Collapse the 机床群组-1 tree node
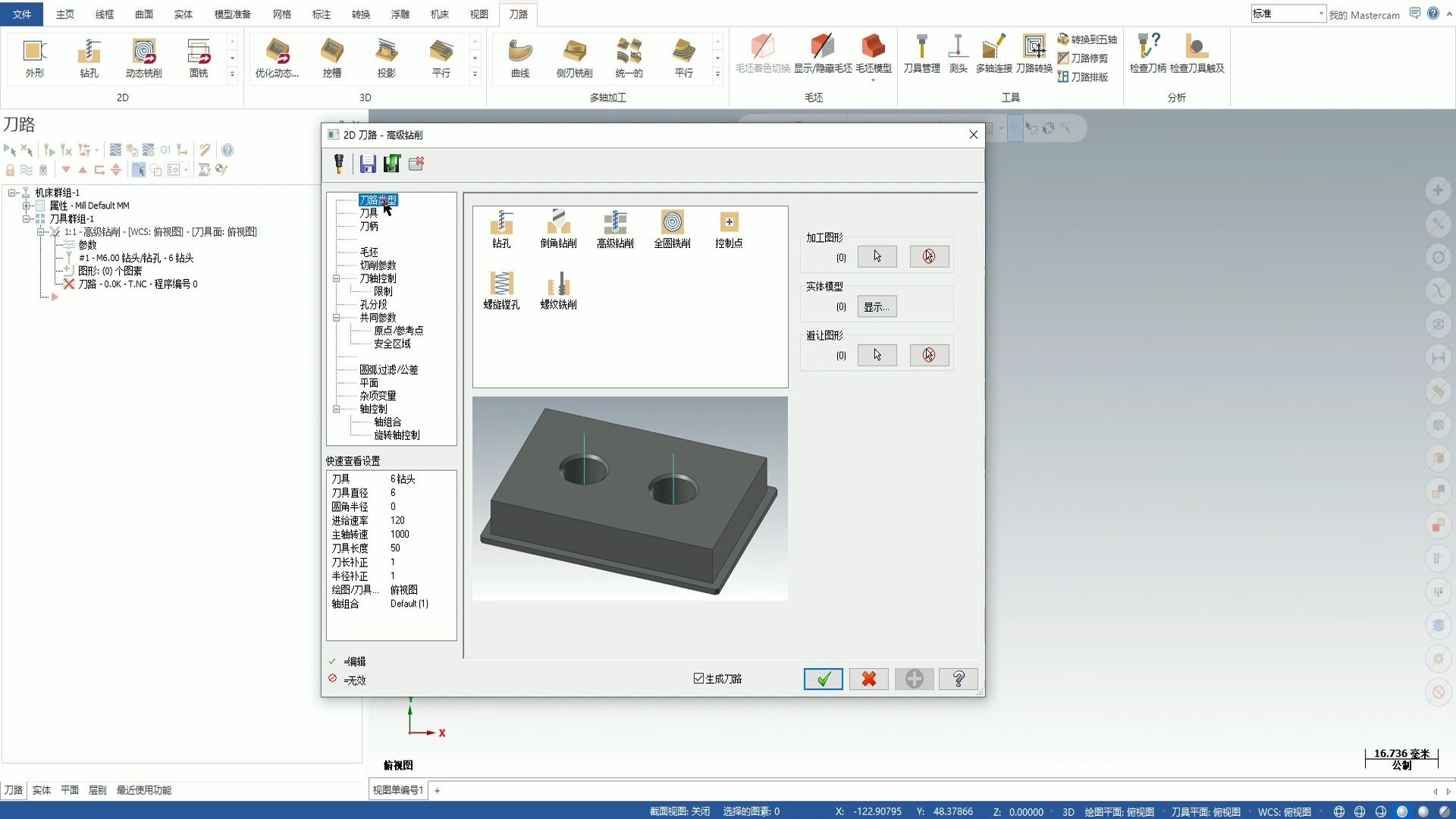 (11, 193)
